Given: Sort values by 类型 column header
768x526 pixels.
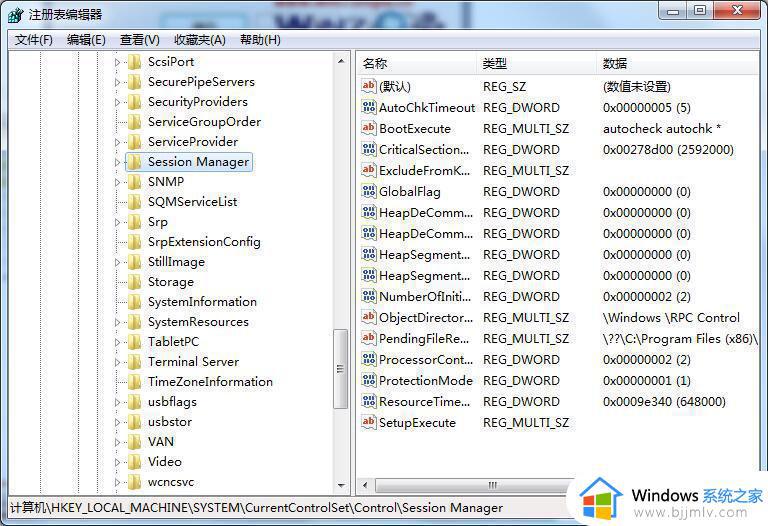Looking at the screenshot, I should 537,64.
